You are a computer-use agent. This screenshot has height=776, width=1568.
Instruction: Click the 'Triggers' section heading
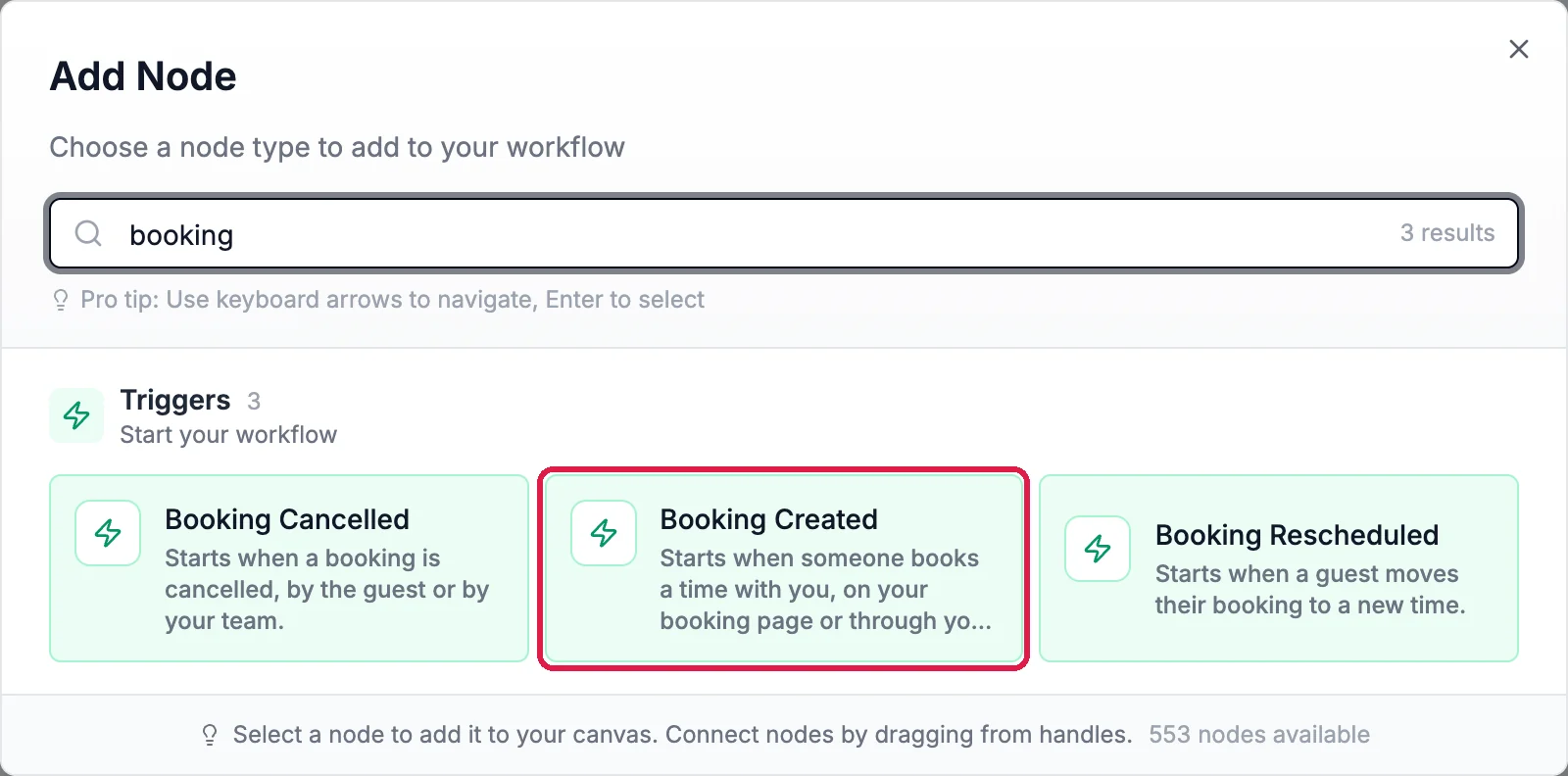pyautogui.click(x=175, y=400)
